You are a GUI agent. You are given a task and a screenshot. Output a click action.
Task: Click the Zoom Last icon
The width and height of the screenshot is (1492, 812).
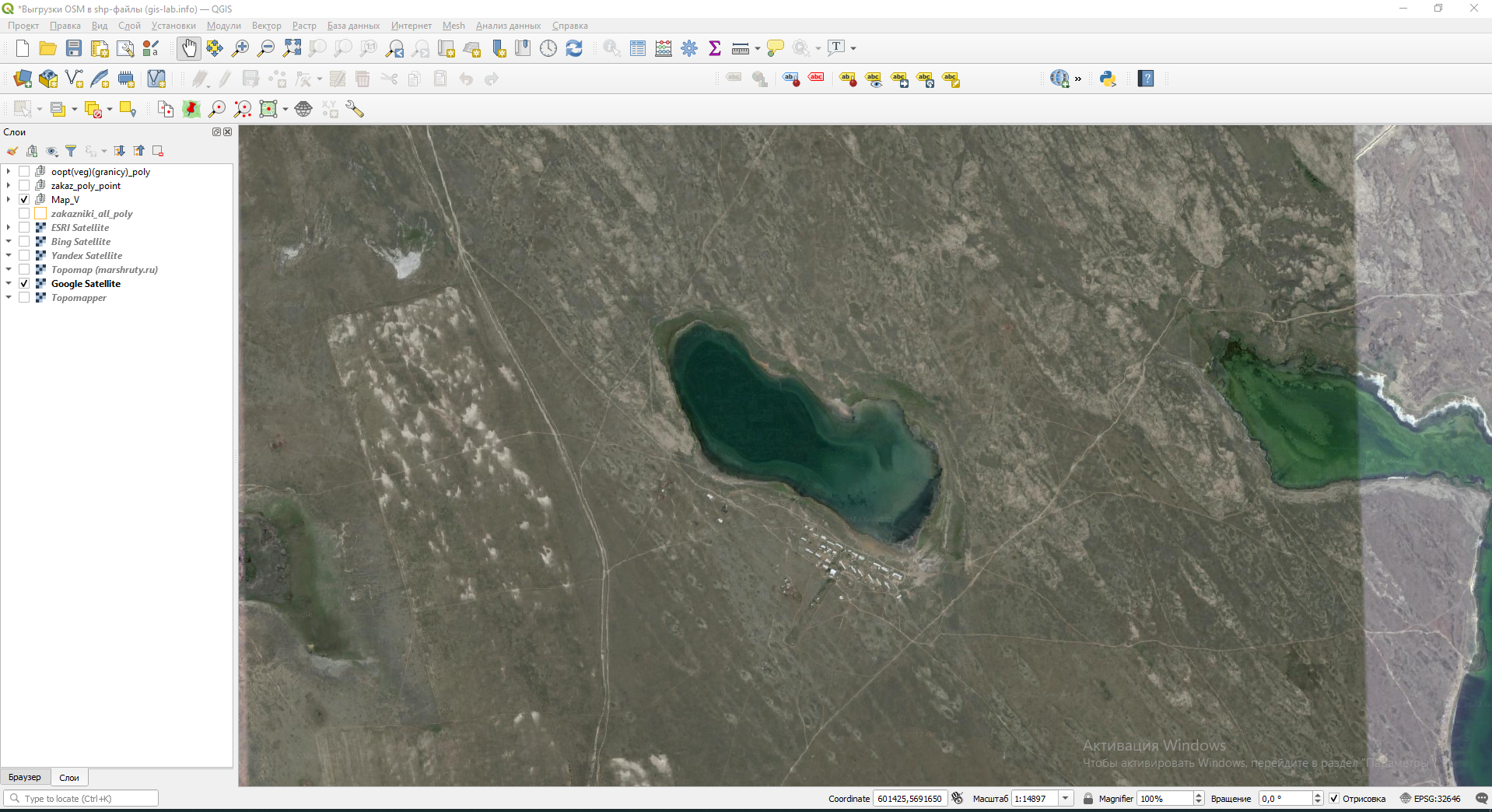point(394,48)
